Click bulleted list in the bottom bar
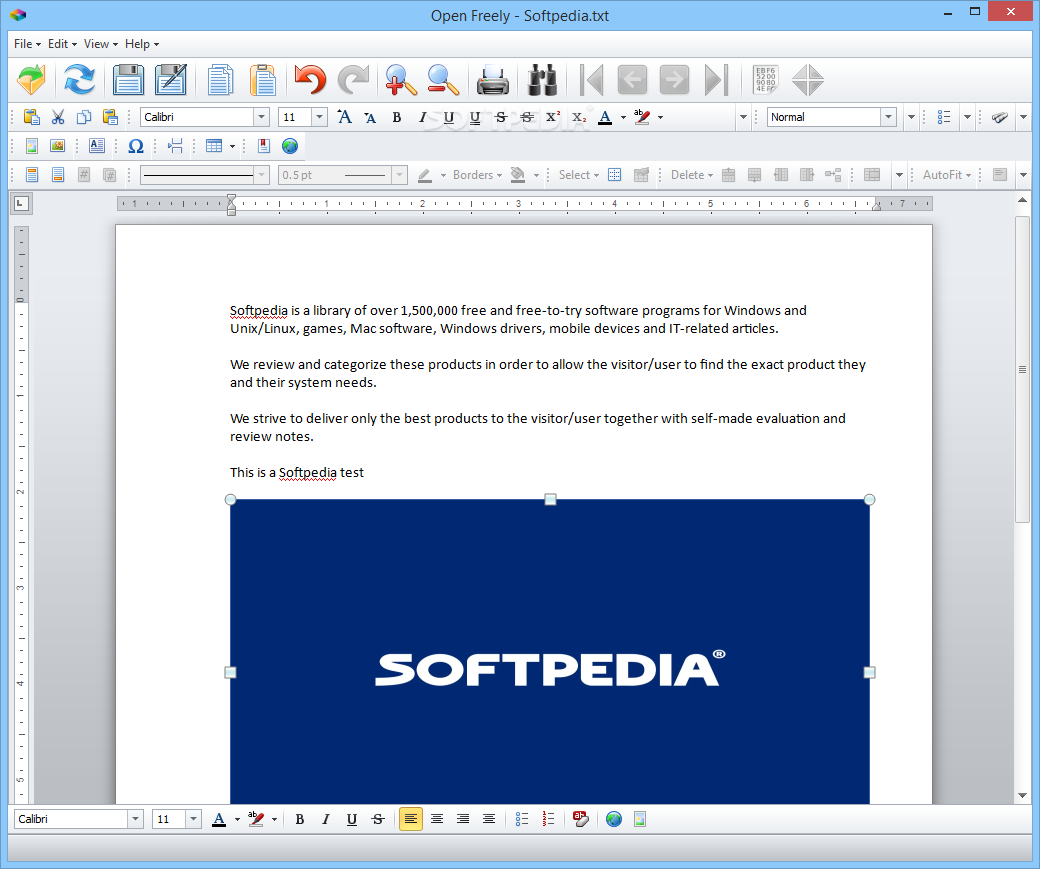Screen dimensions: 1040x869 (x=522, y=819)
